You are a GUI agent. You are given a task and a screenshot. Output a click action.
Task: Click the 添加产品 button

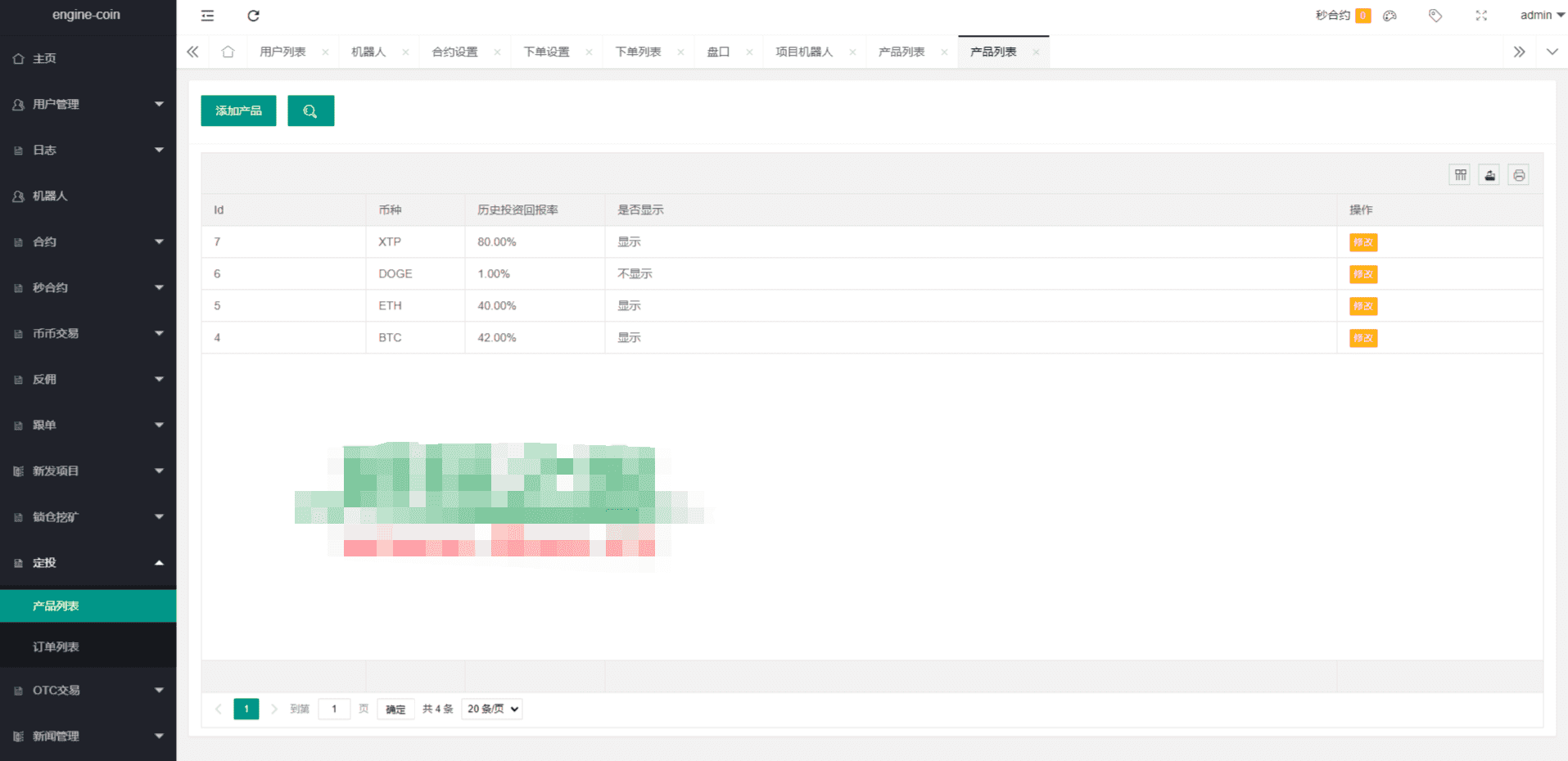[238, 111]
